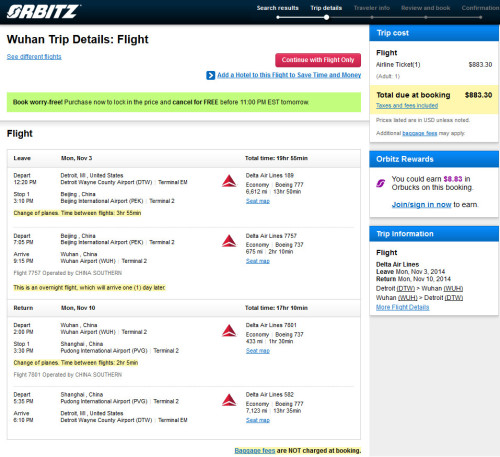500x457 pixels.
Task: Select the Trip details step
Action: pos(326,8)
